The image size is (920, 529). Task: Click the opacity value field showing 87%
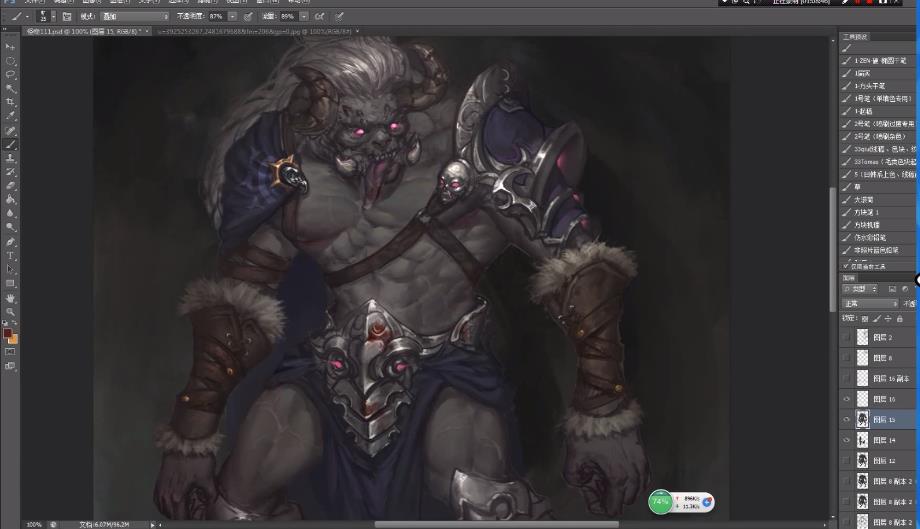point(217,16)
